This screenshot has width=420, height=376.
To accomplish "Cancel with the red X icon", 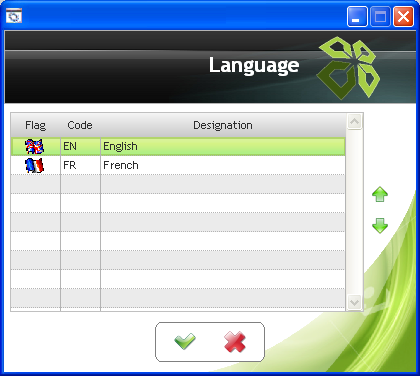I will tap(235, 342).
